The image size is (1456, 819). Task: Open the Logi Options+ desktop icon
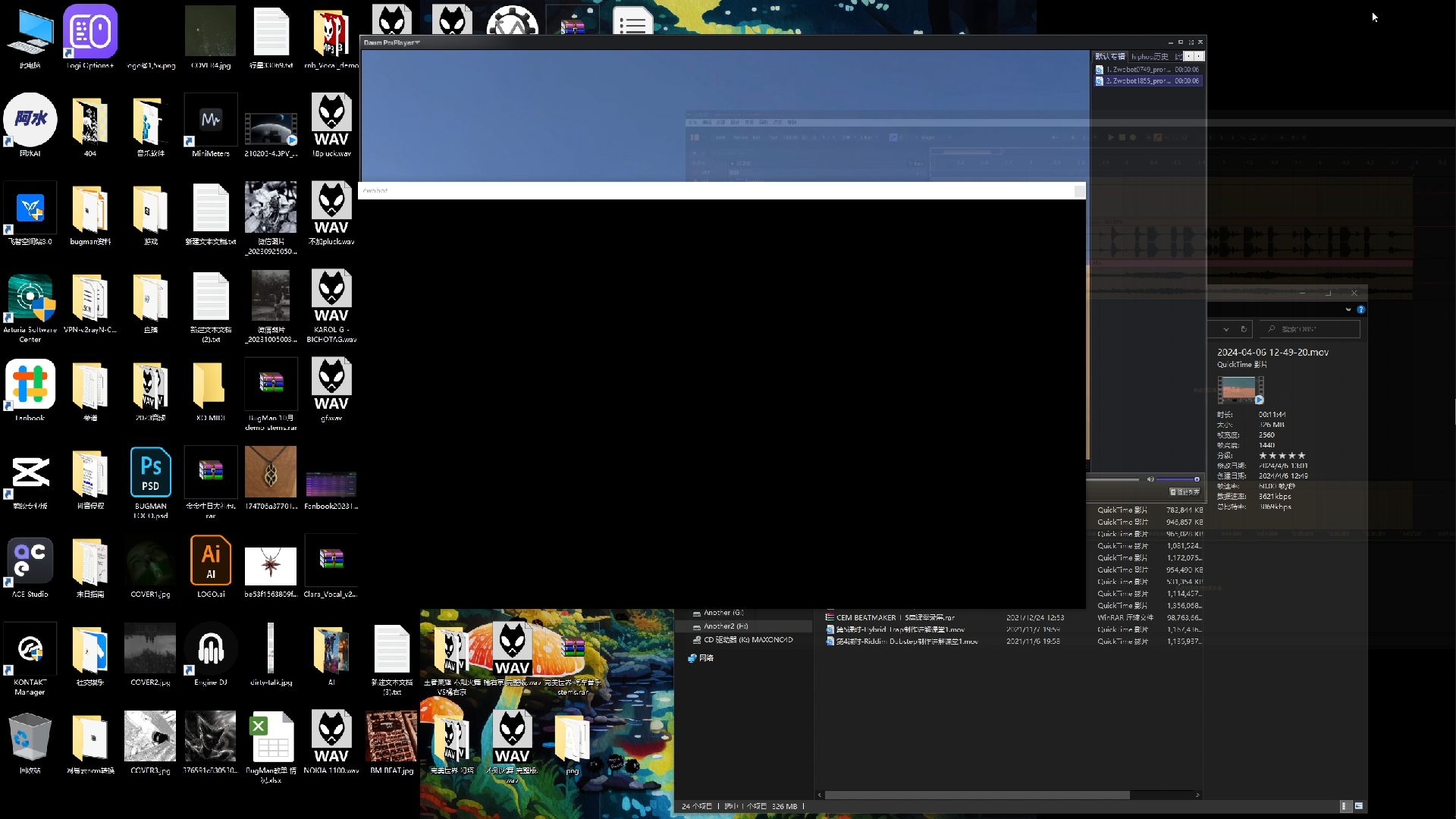click(89, 37)
